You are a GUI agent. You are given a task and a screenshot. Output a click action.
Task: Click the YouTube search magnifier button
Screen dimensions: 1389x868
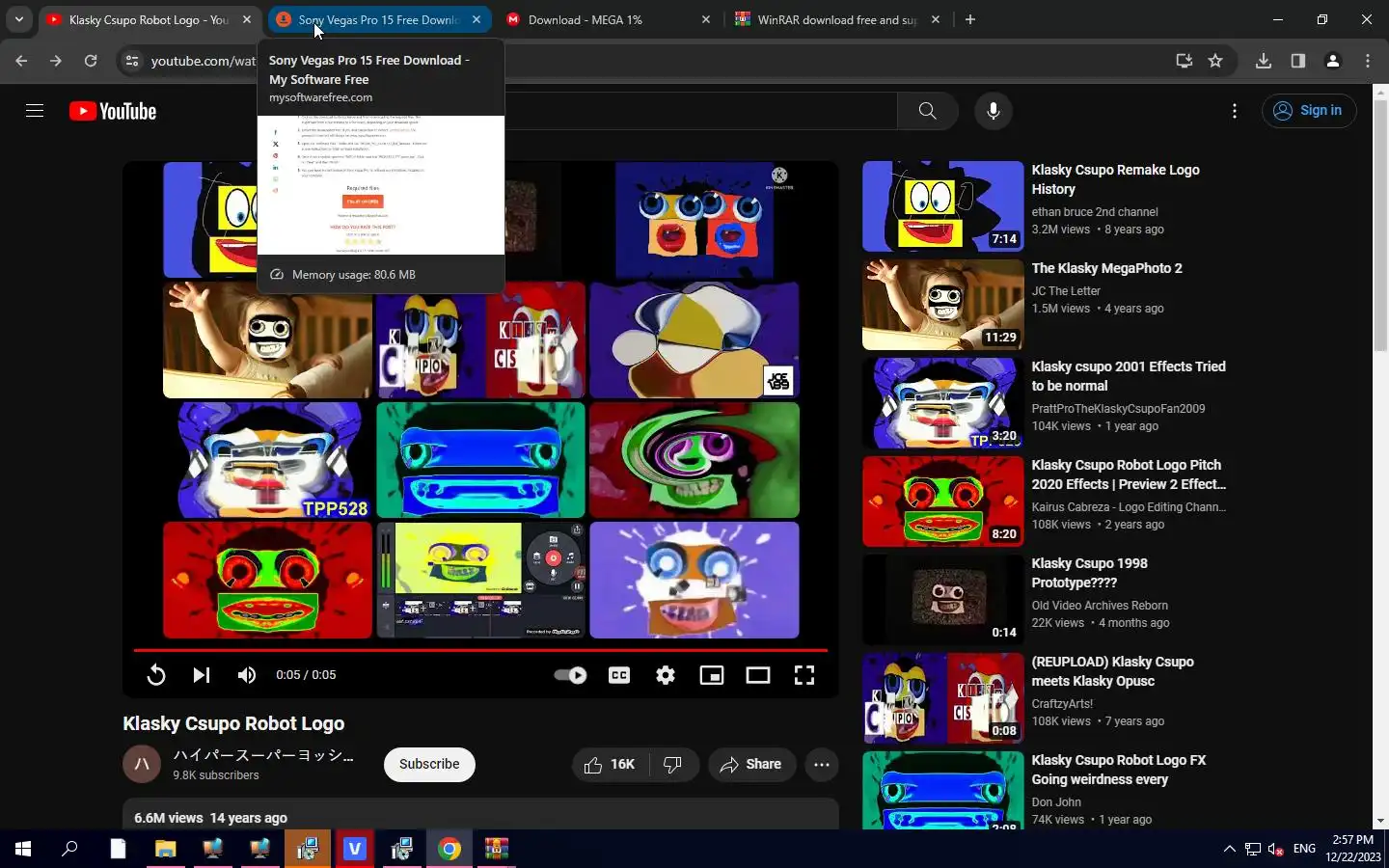coord(927,111)
